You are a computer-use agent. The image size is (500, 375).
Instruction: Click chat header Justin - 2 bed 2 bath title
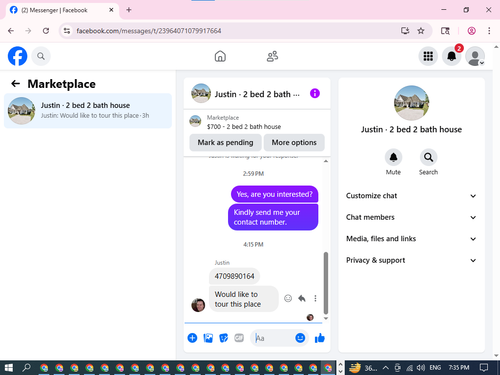257,94
